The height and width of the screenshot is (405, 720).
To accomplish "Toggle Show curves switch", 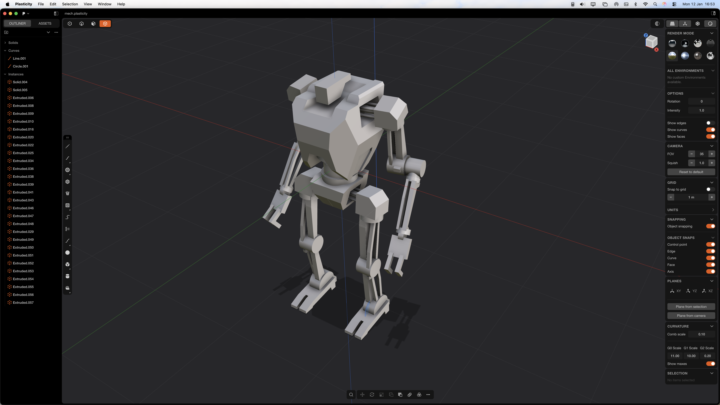I will click(x=710, y=130).
